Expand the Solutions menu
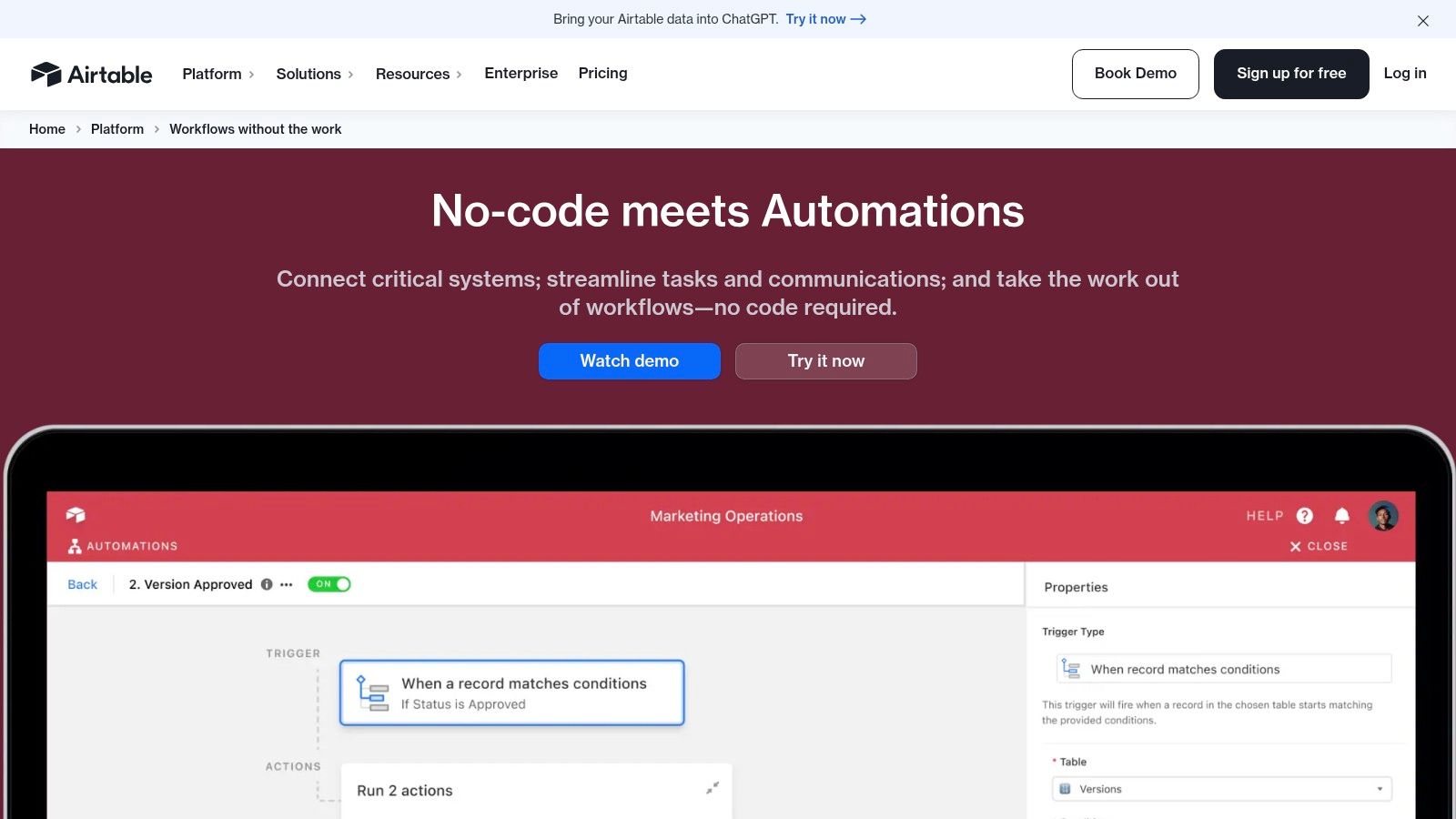This screenshot has height=819, width=1456. (x=315, y=74)
